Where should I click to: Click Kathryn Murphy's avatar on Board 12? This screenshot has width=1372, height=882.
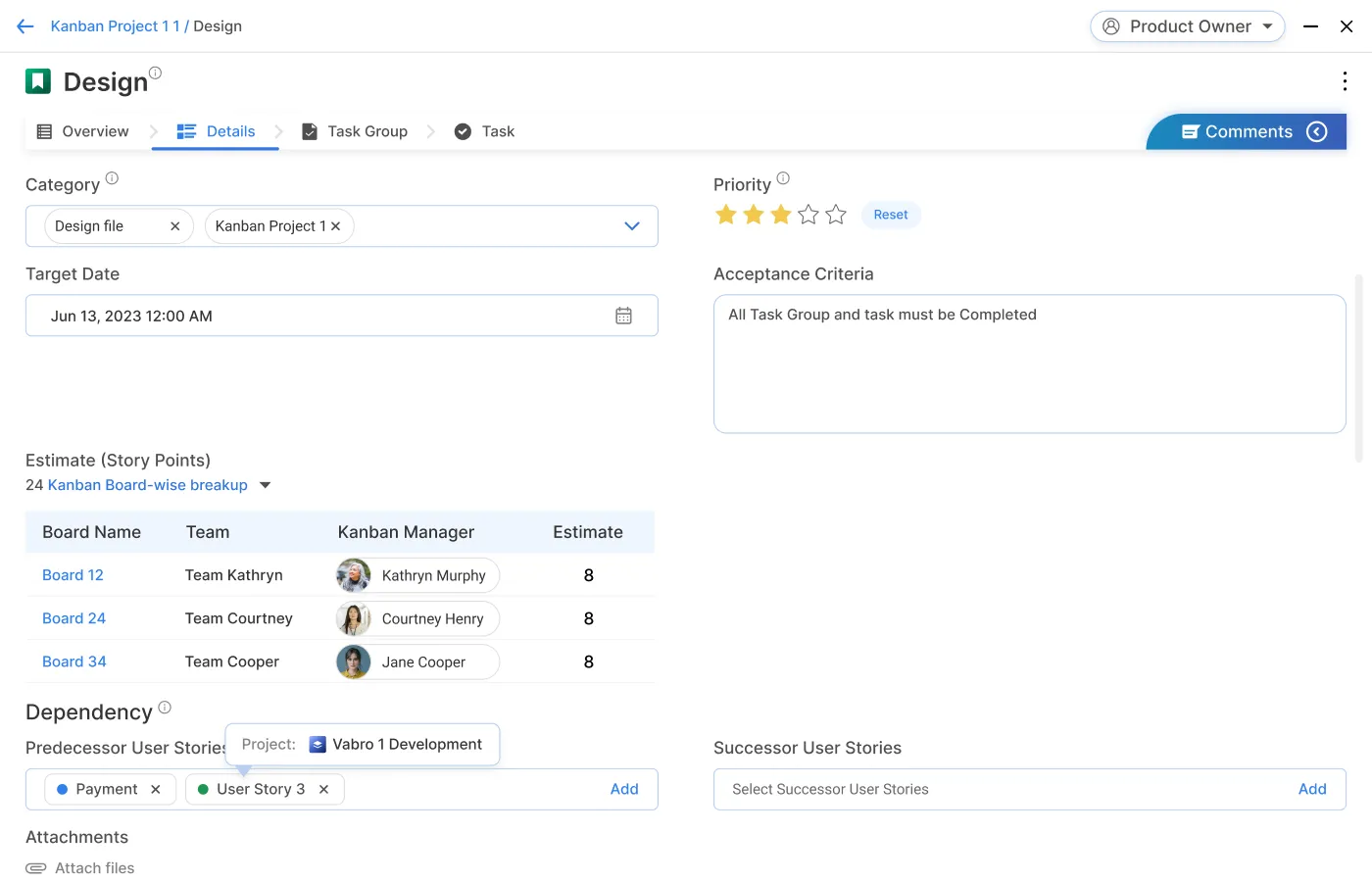(x=353, y=575)
